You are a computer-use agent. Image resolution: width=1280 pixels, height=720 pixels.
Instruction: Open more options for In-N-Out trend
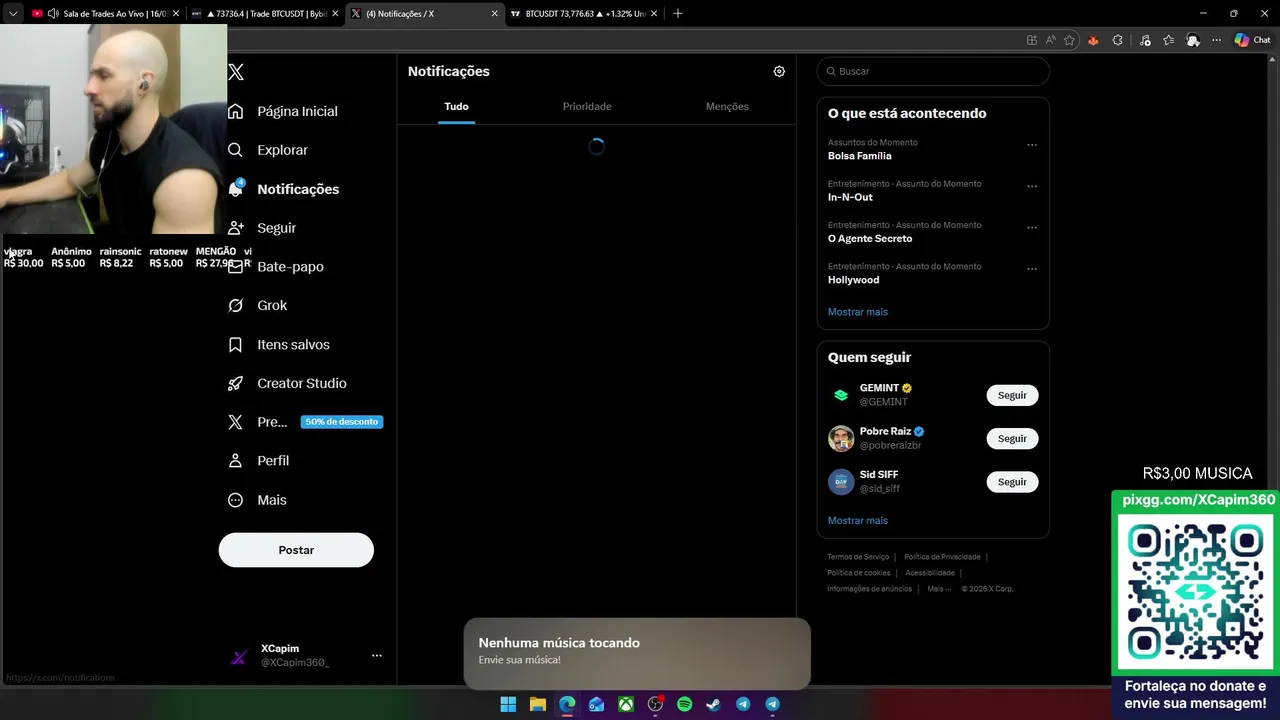pos(1032,186)
